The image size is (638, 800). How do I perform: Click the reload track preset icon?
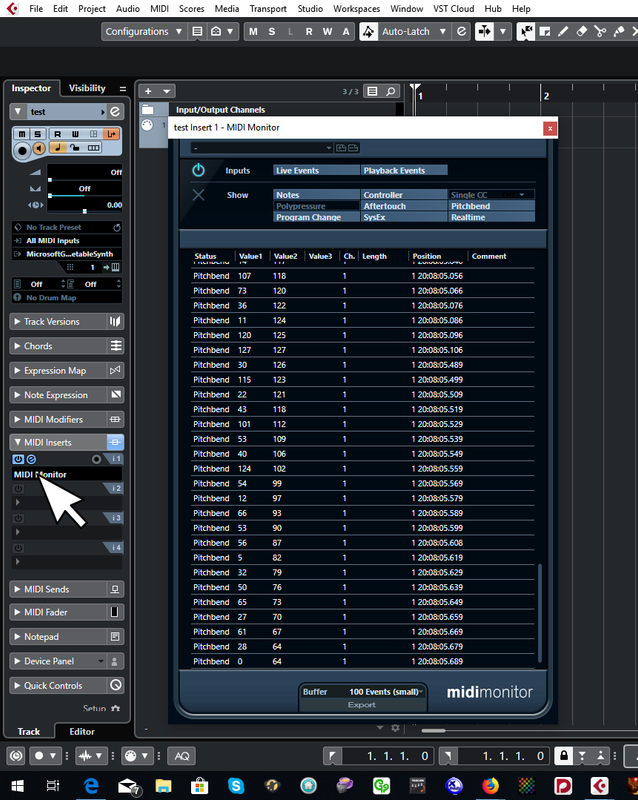(116, 228)
